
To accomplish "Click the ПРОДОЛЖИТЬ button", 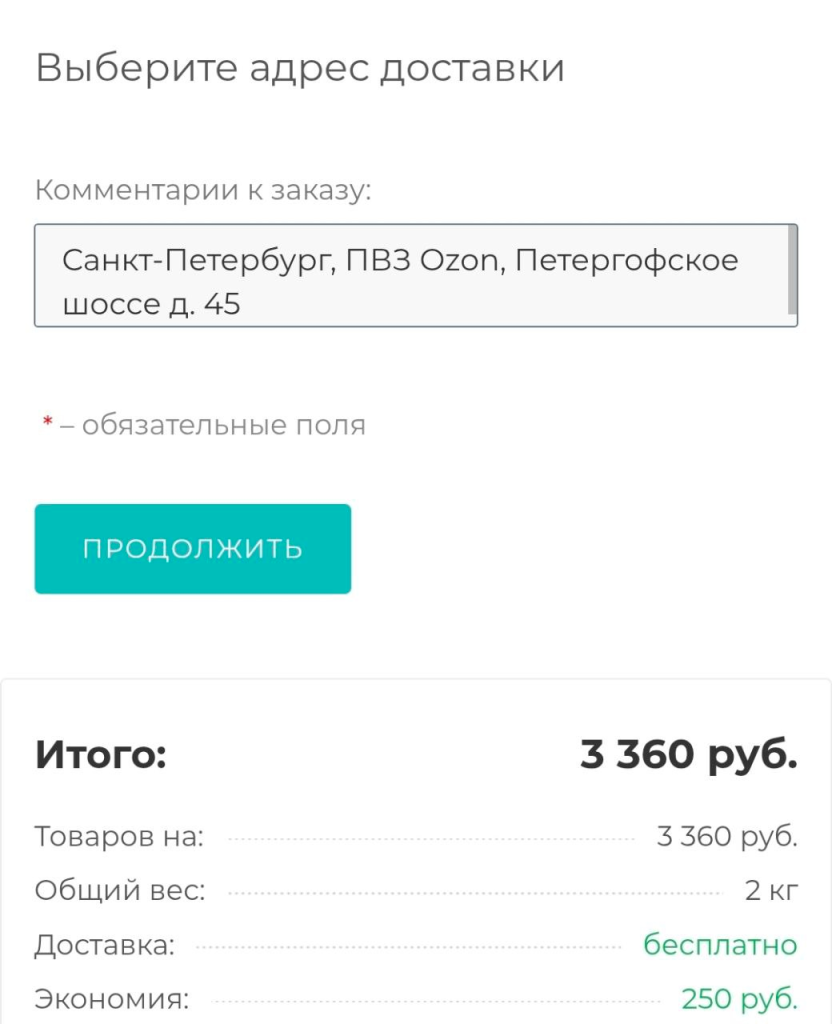I will coord(192,549).
